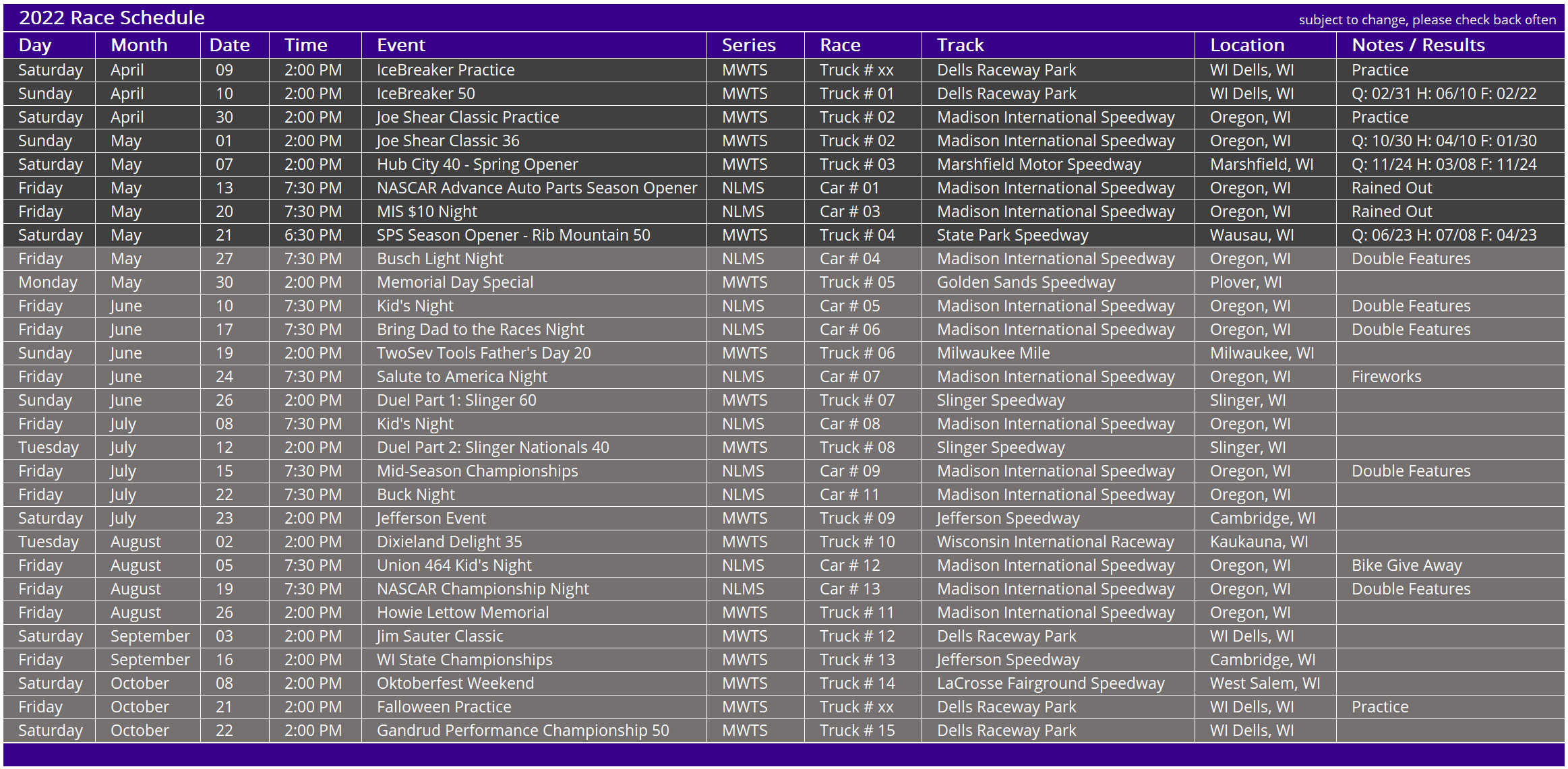Select the 'Day' column header
The height and width of the screenshot is (769, 1568).
(35, 45)
